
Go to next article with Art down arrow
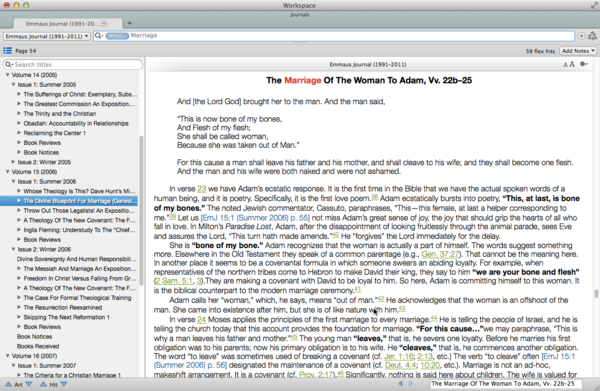[x=29, y=384]
